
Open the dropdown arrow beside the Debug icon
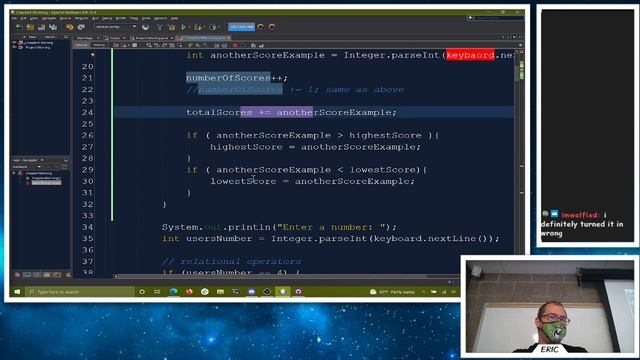(203, 27)
